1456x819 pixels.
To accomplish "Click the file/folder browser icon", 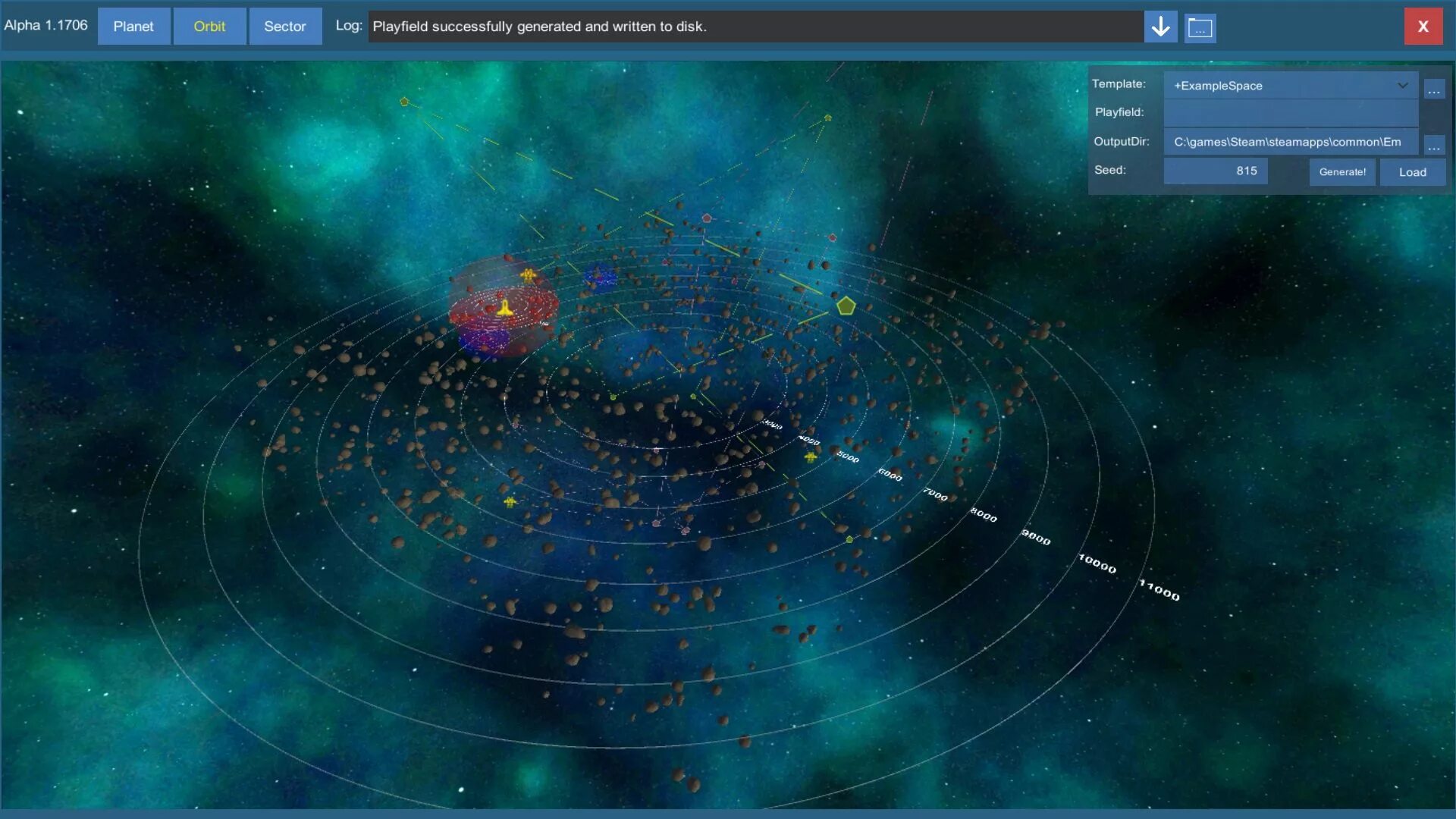I will tap(1200, 26).
